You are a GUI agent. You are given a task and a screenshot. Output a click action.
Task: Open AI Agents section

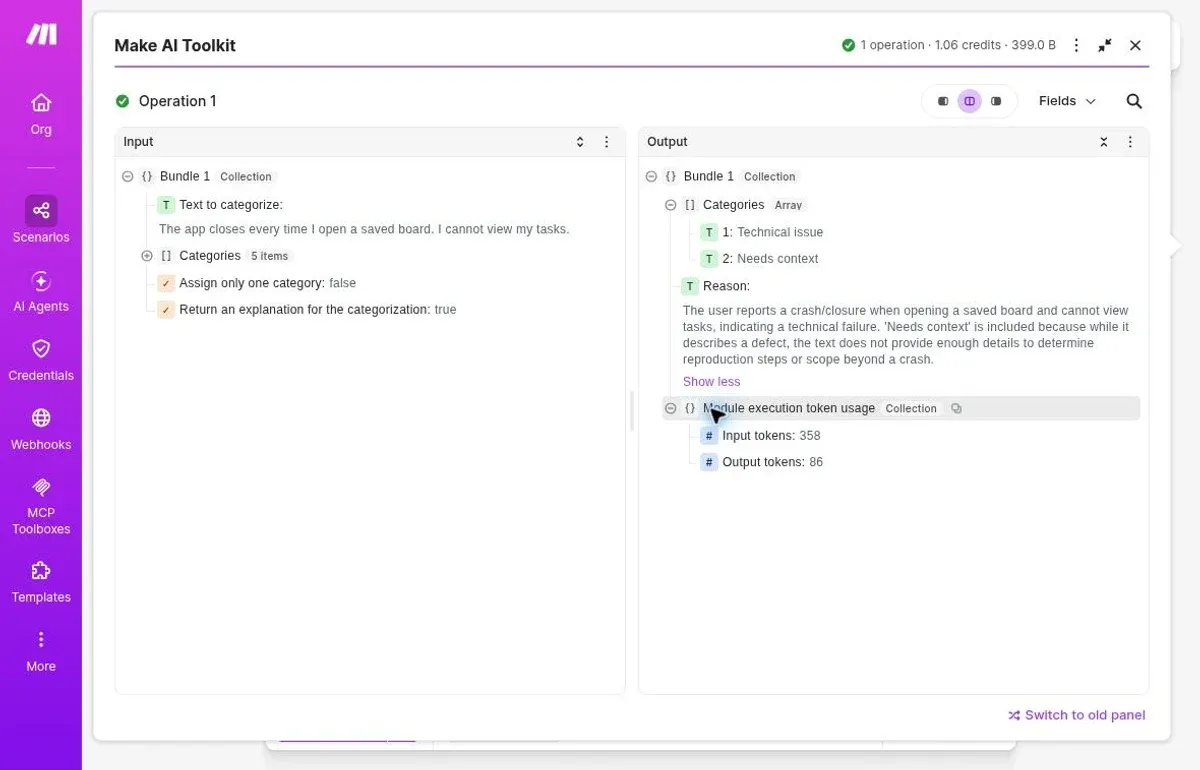pyautogui.click(x=41, y=291)
